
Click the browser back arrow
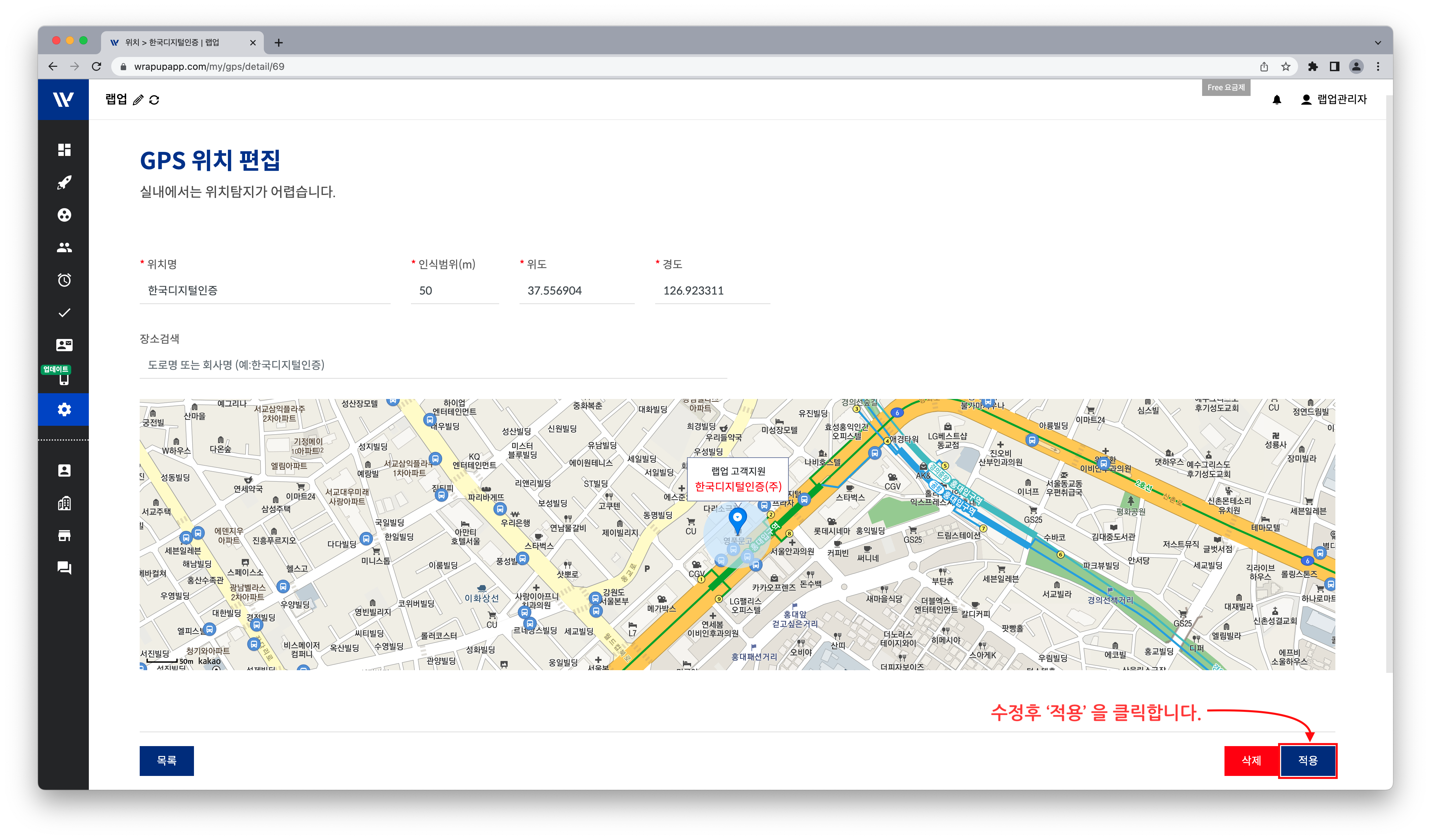pyautogui.click(x=53, y=66)
